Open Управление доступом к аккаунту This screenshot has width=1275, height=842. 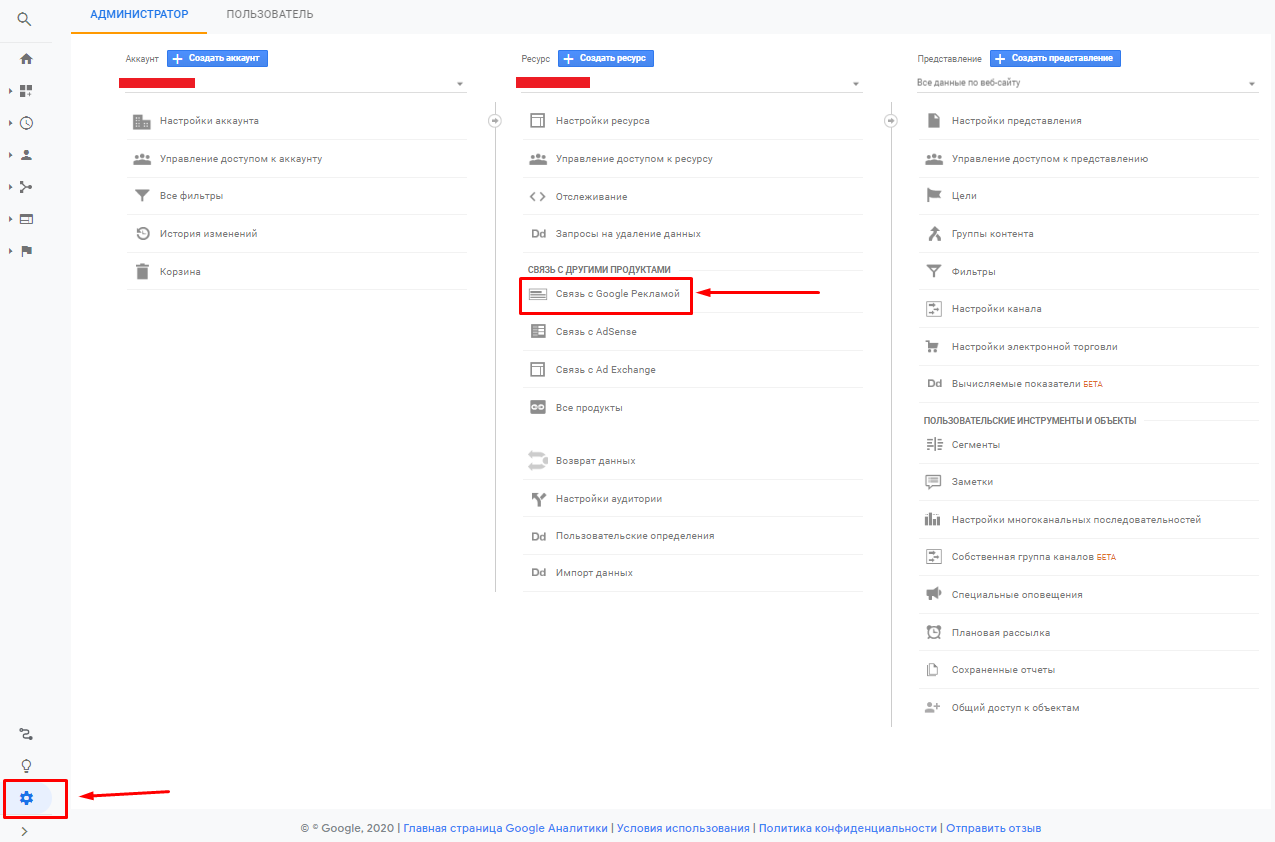(241, 159)
